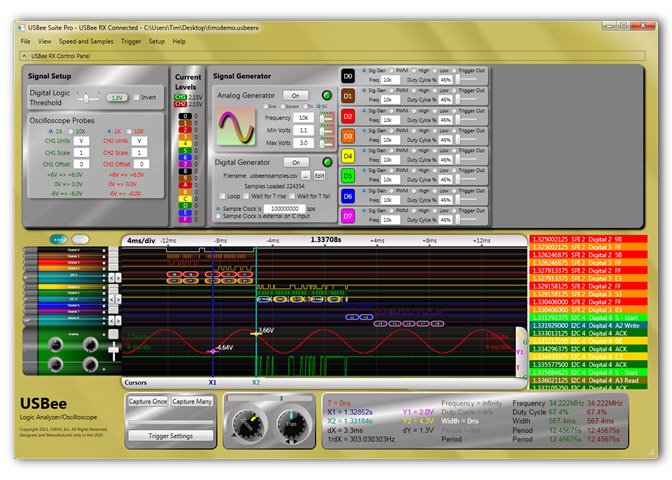The image size is (672, 480).
Task: Open the View menu
Action: click(44, 41)
